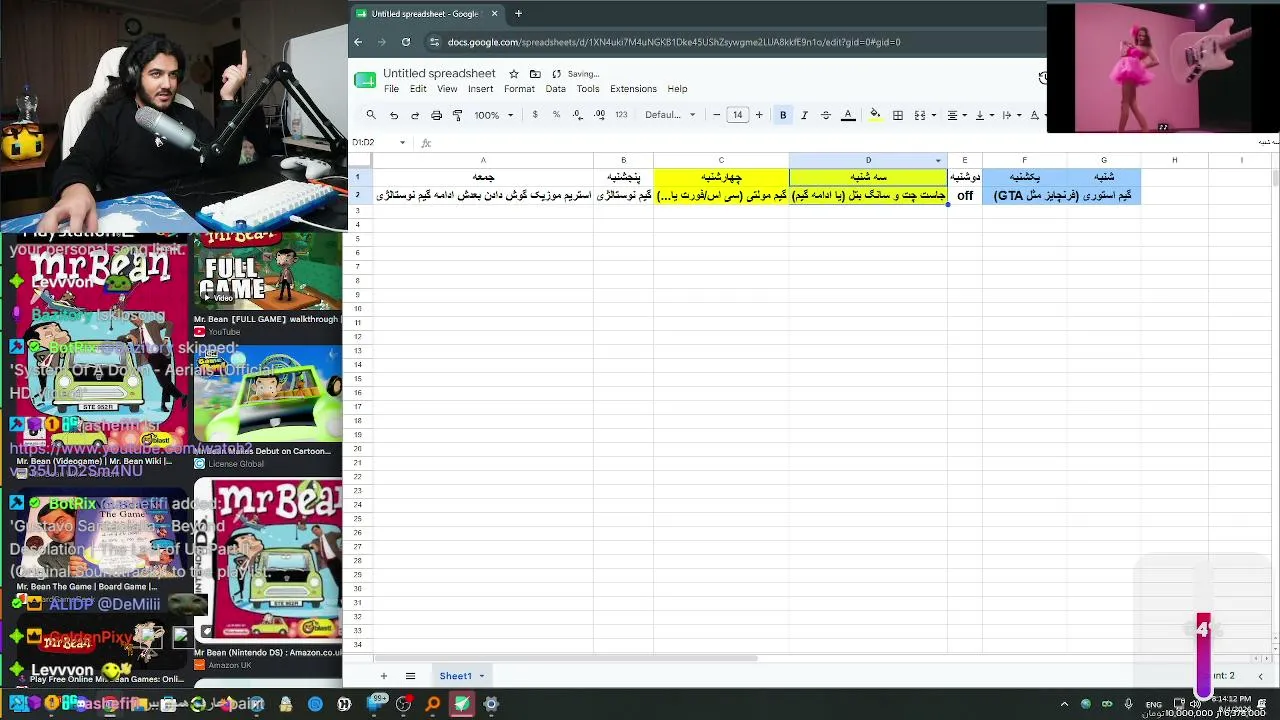Increase decimal places
The height and width of the screenshot is (720, 1280).
point(599,115)
